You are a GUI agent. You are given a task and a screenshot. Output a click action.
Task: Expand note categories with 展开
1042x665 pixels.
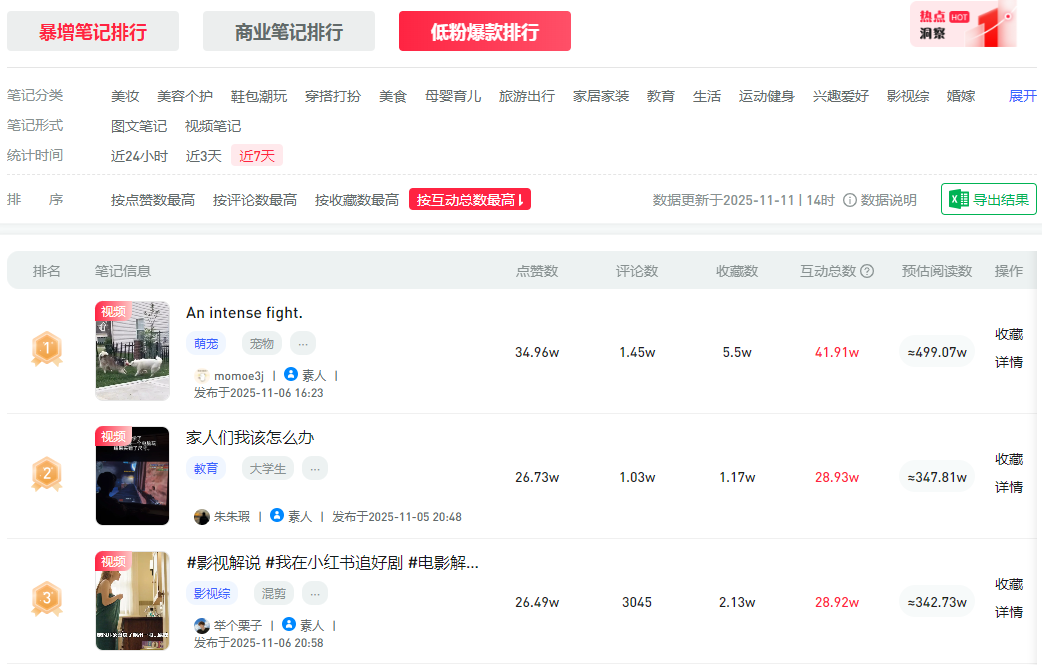[x=1022, y=96]
